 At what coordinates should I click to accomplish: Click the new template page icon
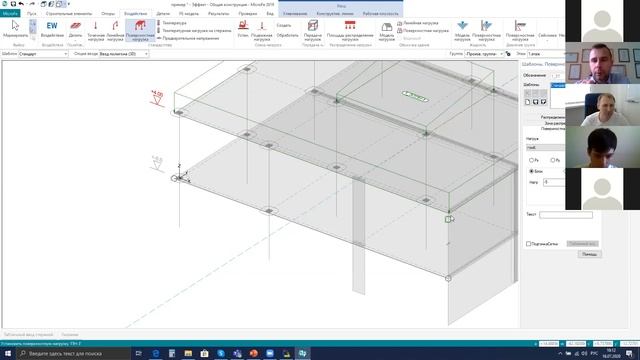tap(527, 102)
